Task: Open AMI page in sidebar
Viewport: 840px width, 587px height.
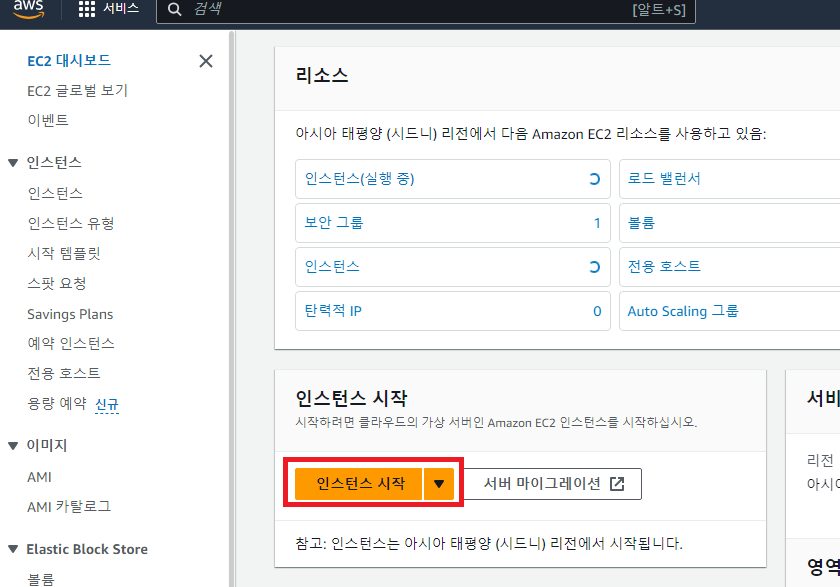Action: click(x=40, y=477)
